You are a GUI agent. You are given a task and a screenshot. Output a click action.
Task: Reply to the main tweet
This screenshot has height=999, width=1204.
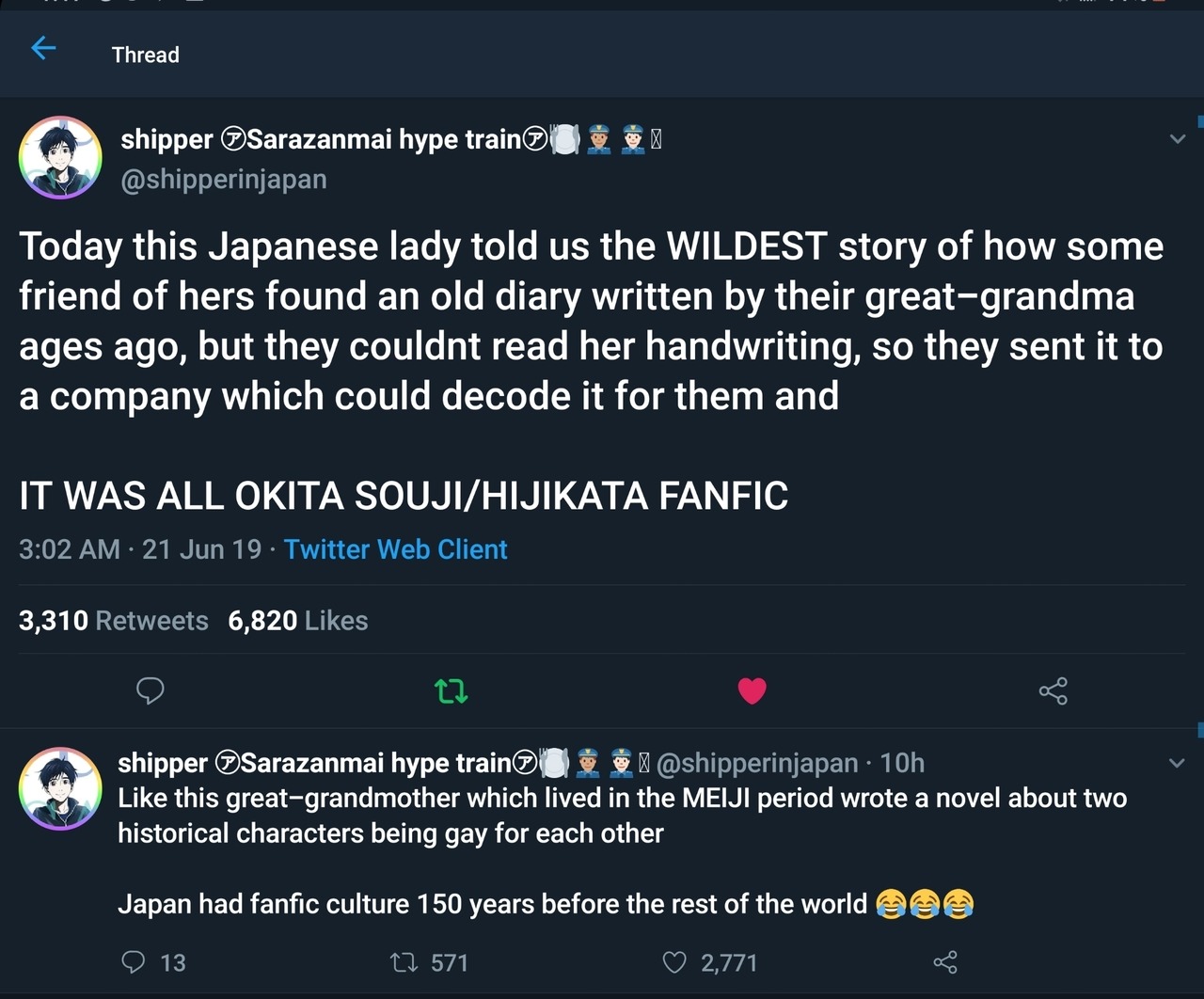[150, 691]
